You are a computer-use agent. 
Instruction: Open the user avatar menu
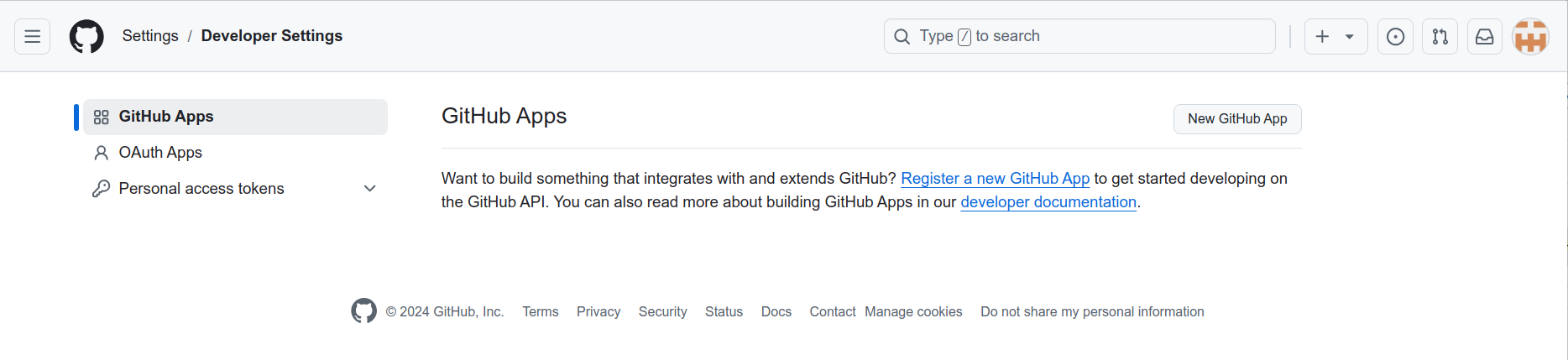pyautogui.click(x=1529, y=36)
